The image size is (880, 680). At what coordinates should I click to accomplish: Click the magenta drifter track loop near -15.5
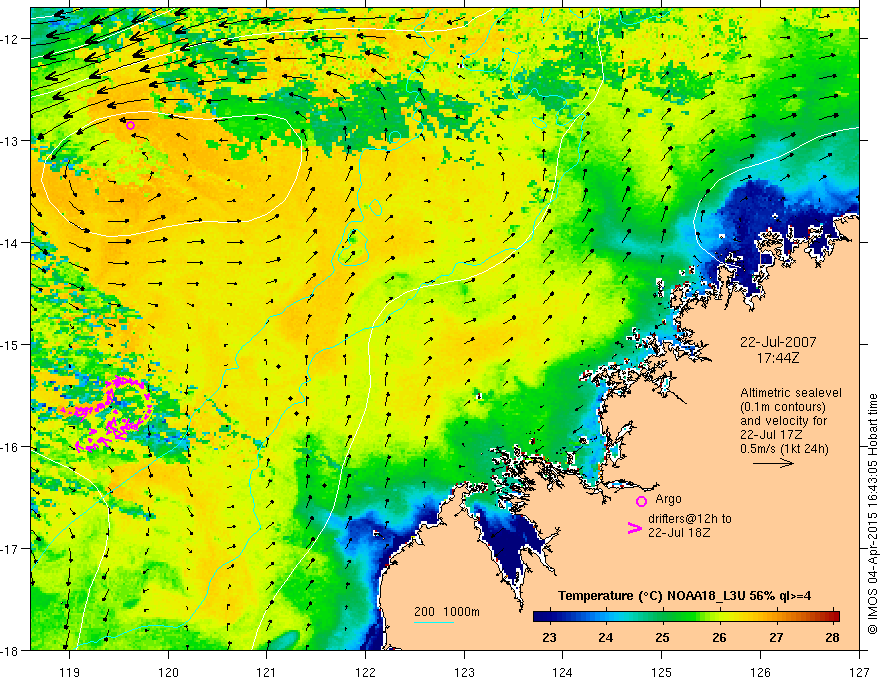coord(107,413)
